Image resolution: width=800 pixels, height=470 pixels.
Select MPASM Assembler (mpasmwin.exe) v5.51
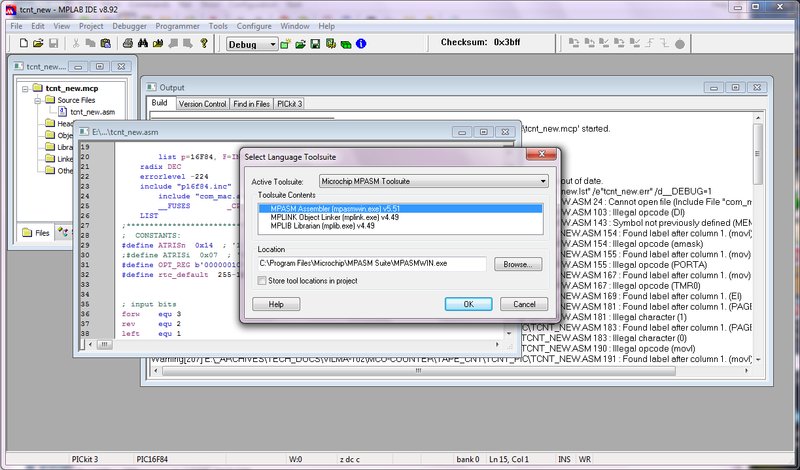pos(401,209)
